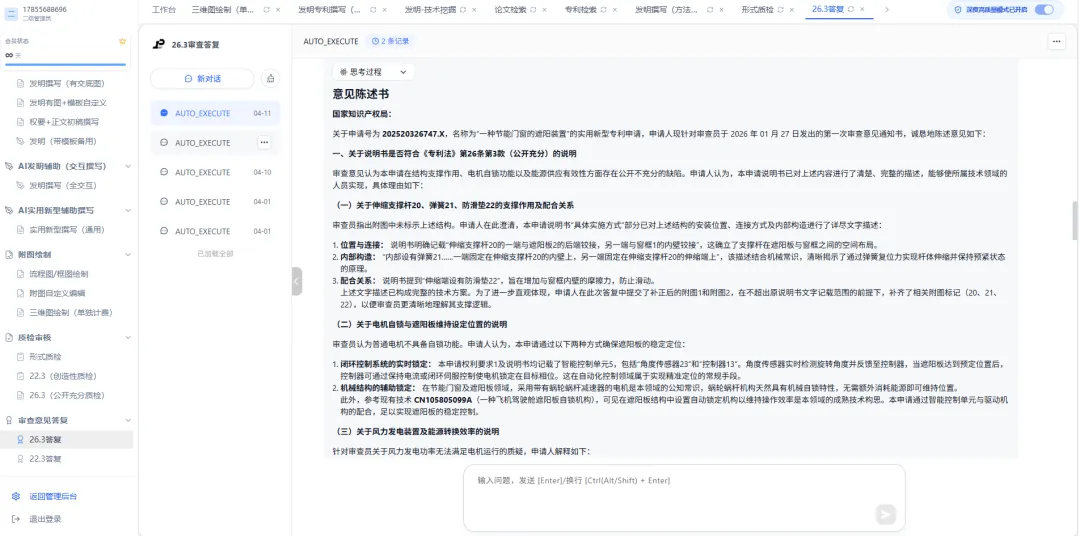Click the 退出登录 logout icon
Viewport: 1080px width, 536px height.
coord(16,519)
